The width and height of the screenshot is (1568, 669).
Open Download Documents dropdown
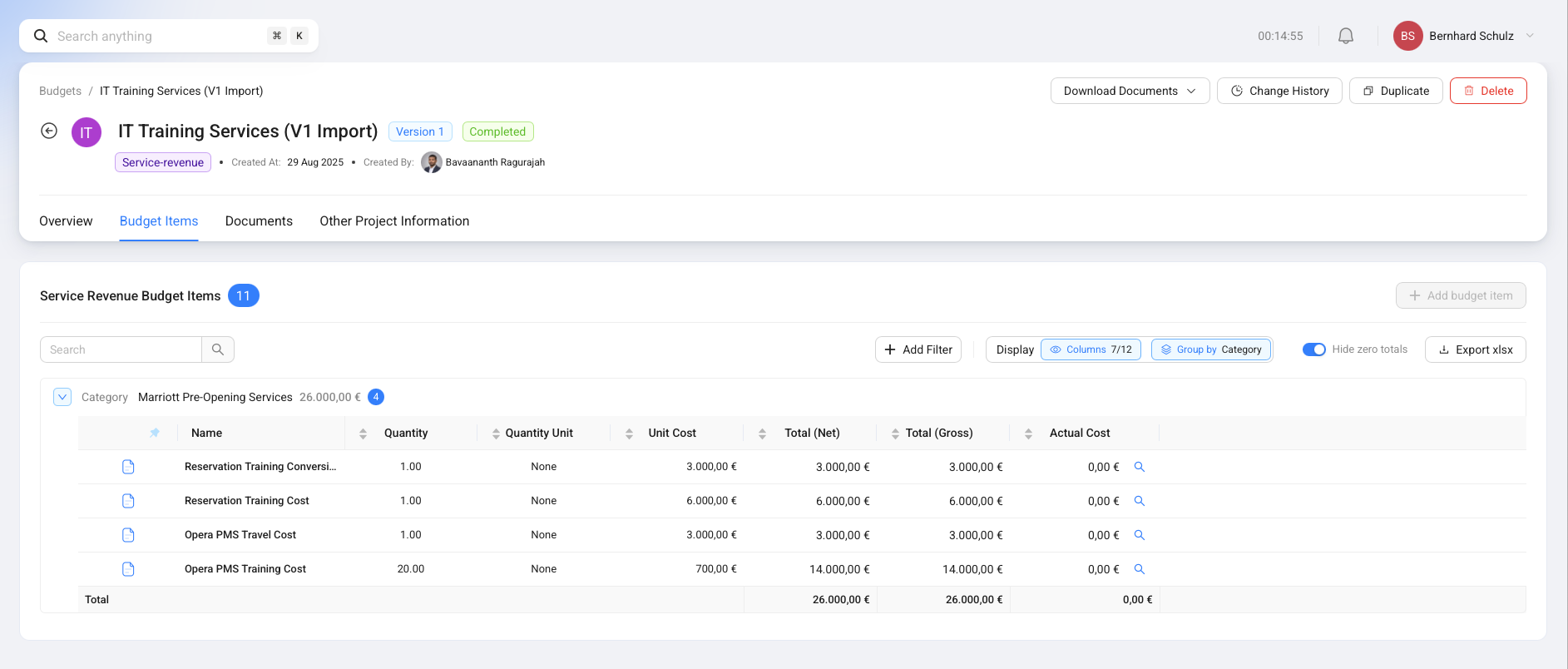pos(1130,91)
